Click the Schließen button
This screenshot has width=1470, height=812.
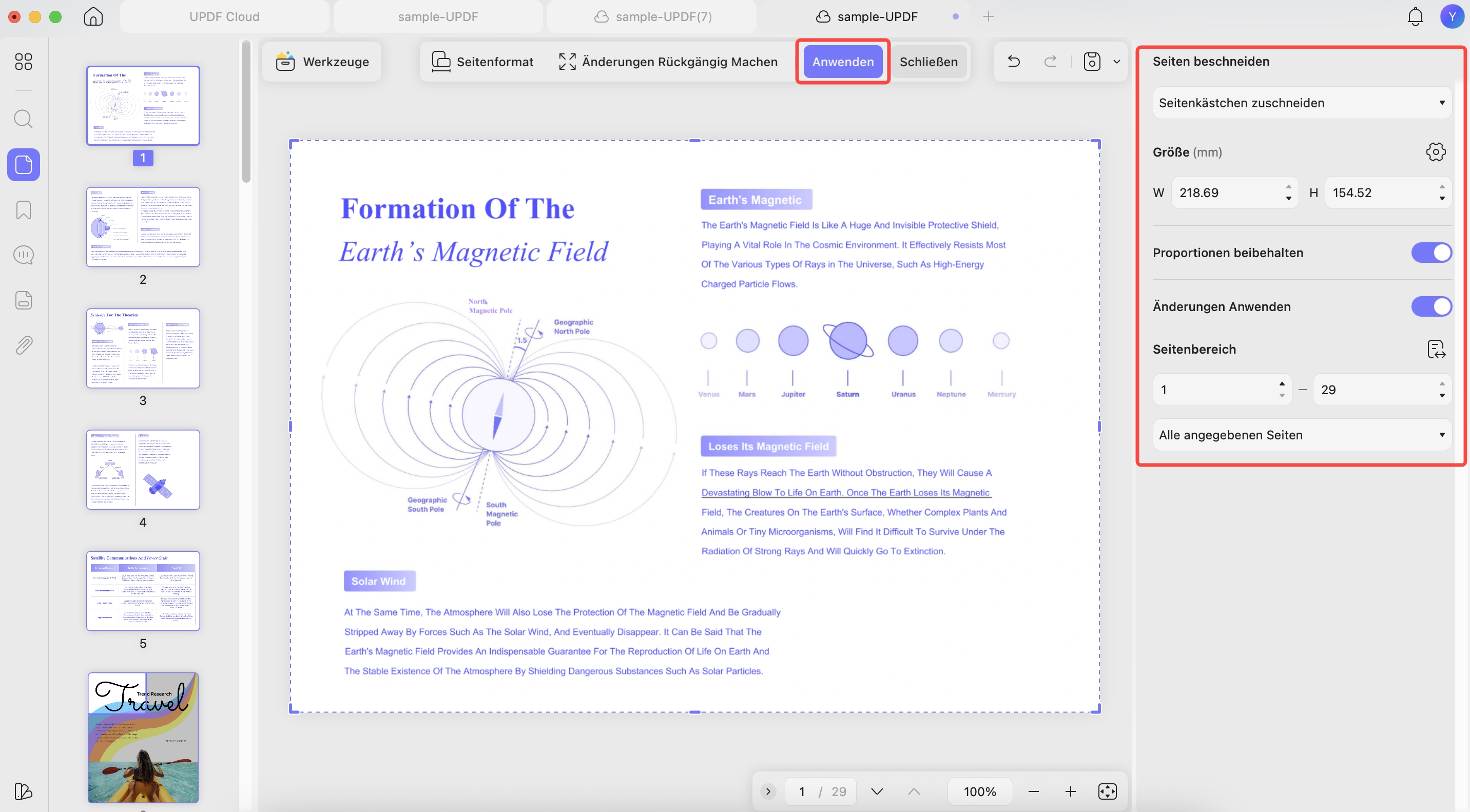pyautogui.click(x=929, y=61)
